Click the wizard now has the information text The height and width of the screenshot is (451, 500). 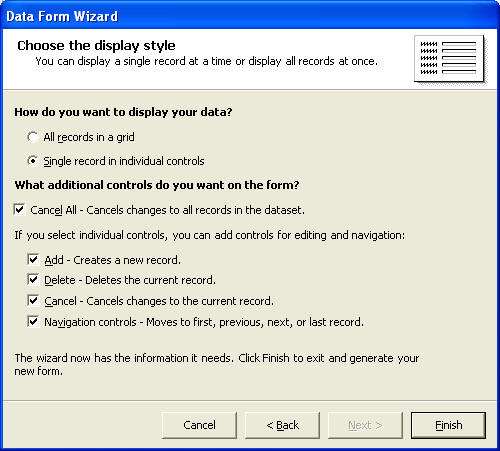217,364
